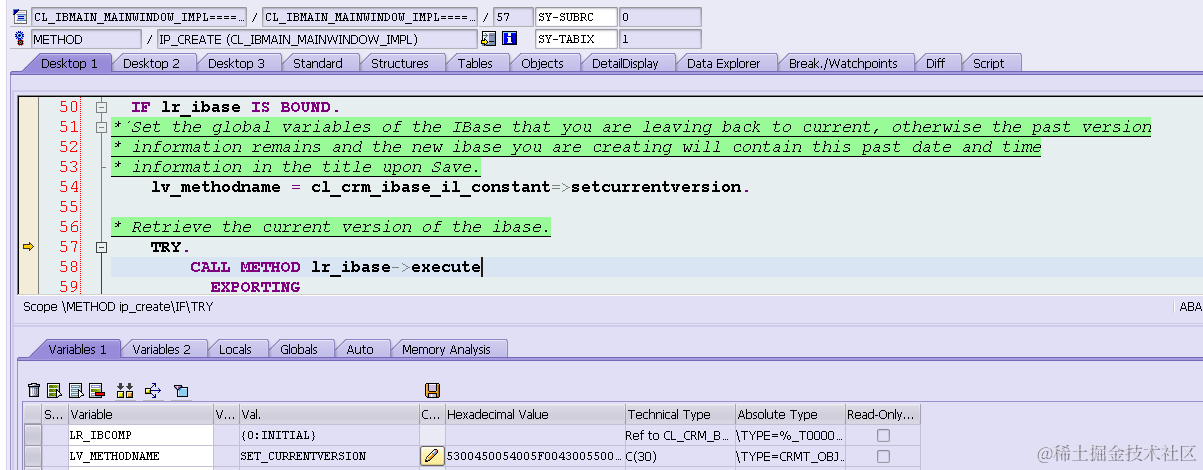Switch to the Desktop 3 tab

(236, 63)
